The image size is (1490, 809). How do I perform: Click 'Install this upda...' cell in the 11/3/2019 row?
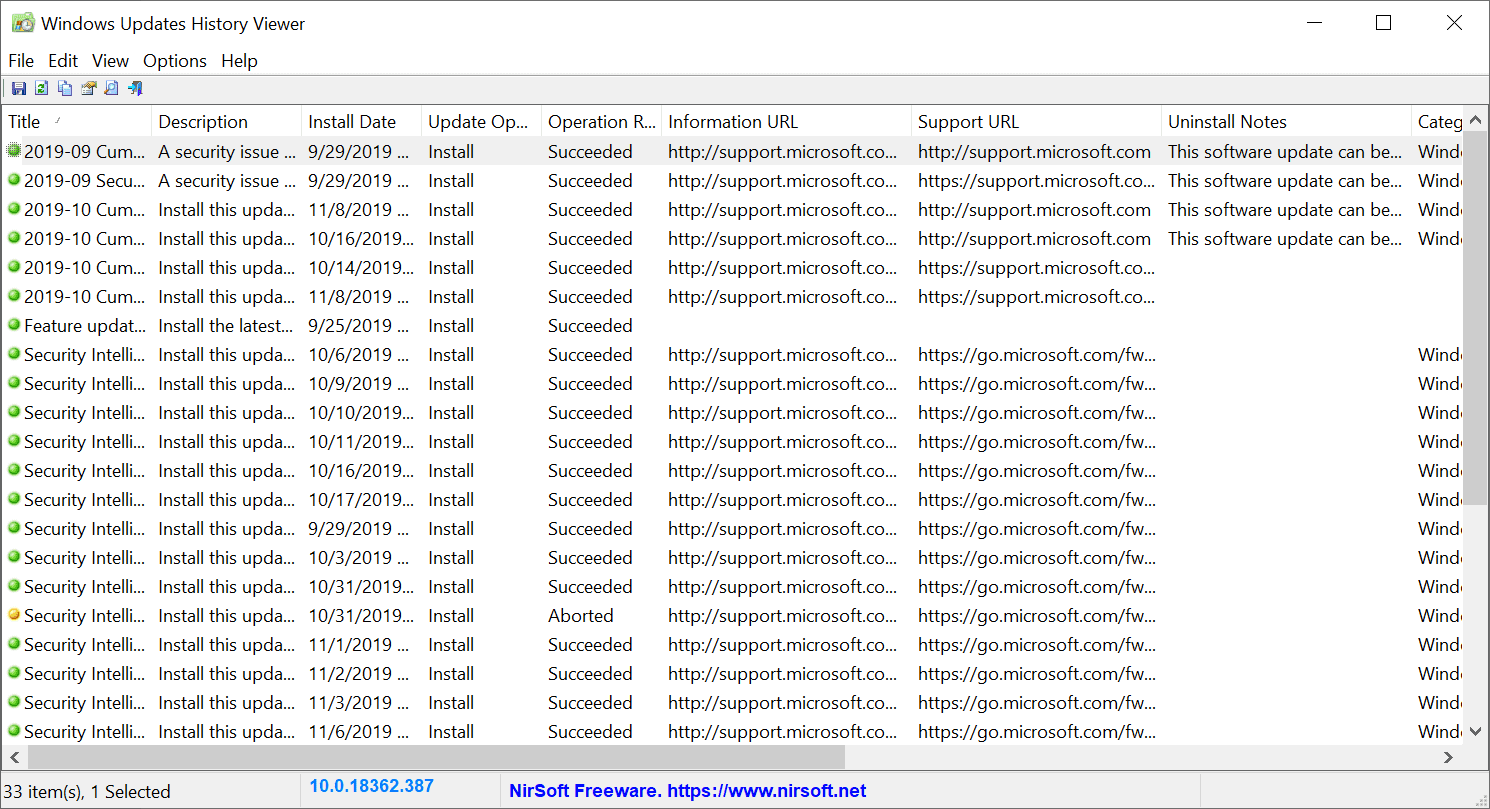pyautogui.click(x=226, y=702)
